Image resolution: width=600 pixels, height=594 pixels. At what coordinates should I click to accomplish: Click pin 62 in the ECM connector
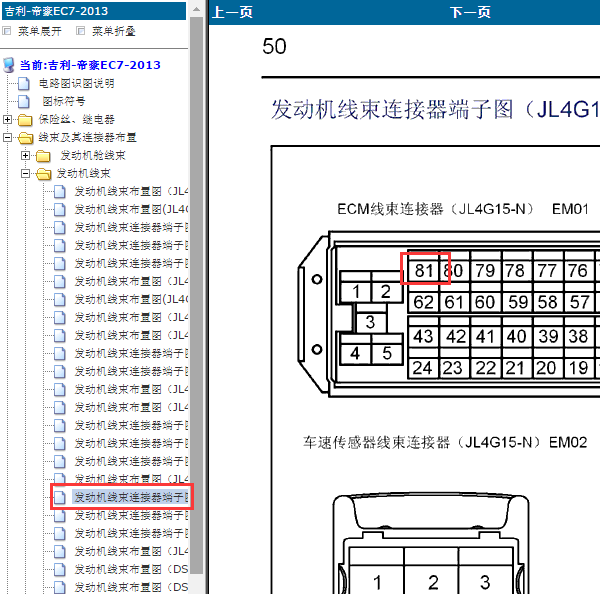(x=423, y=302)
